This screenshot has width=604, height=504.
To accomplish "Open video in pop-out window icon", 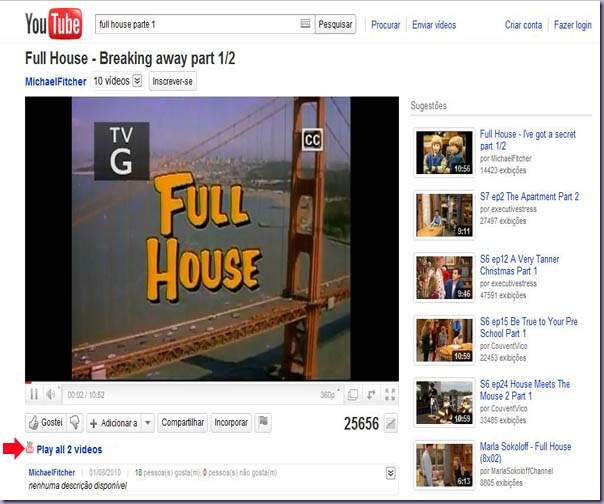I will pyautogui.click(x=371, y=395).
